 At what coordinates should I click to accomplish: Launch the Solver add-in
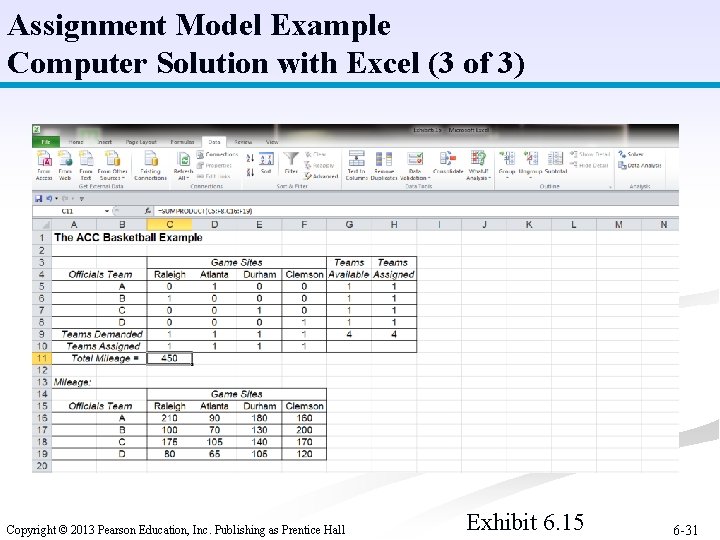[631, 154]
